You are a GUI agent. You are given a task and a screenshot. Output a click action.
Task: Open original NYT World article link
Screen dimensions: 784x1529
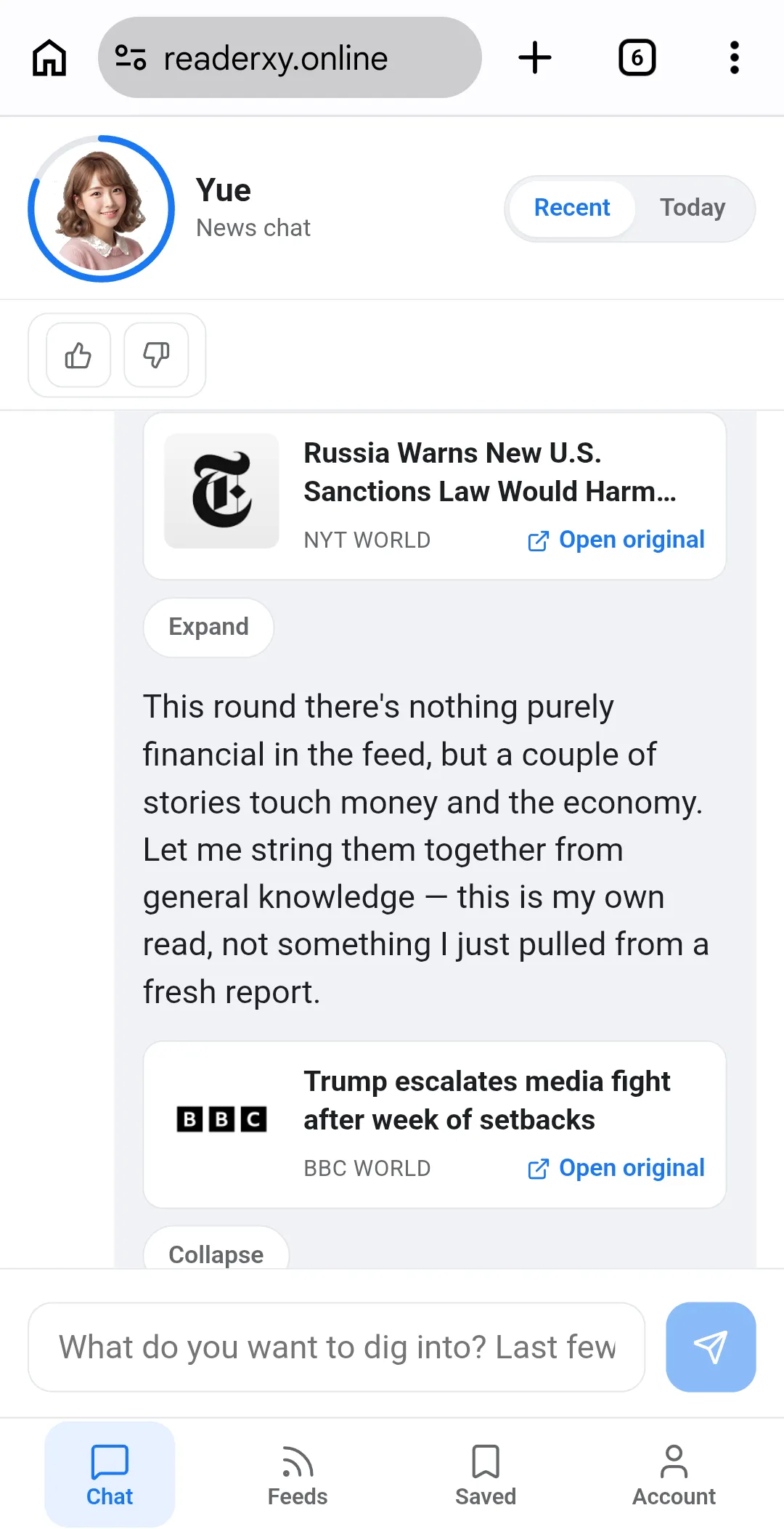coord(616,540)
